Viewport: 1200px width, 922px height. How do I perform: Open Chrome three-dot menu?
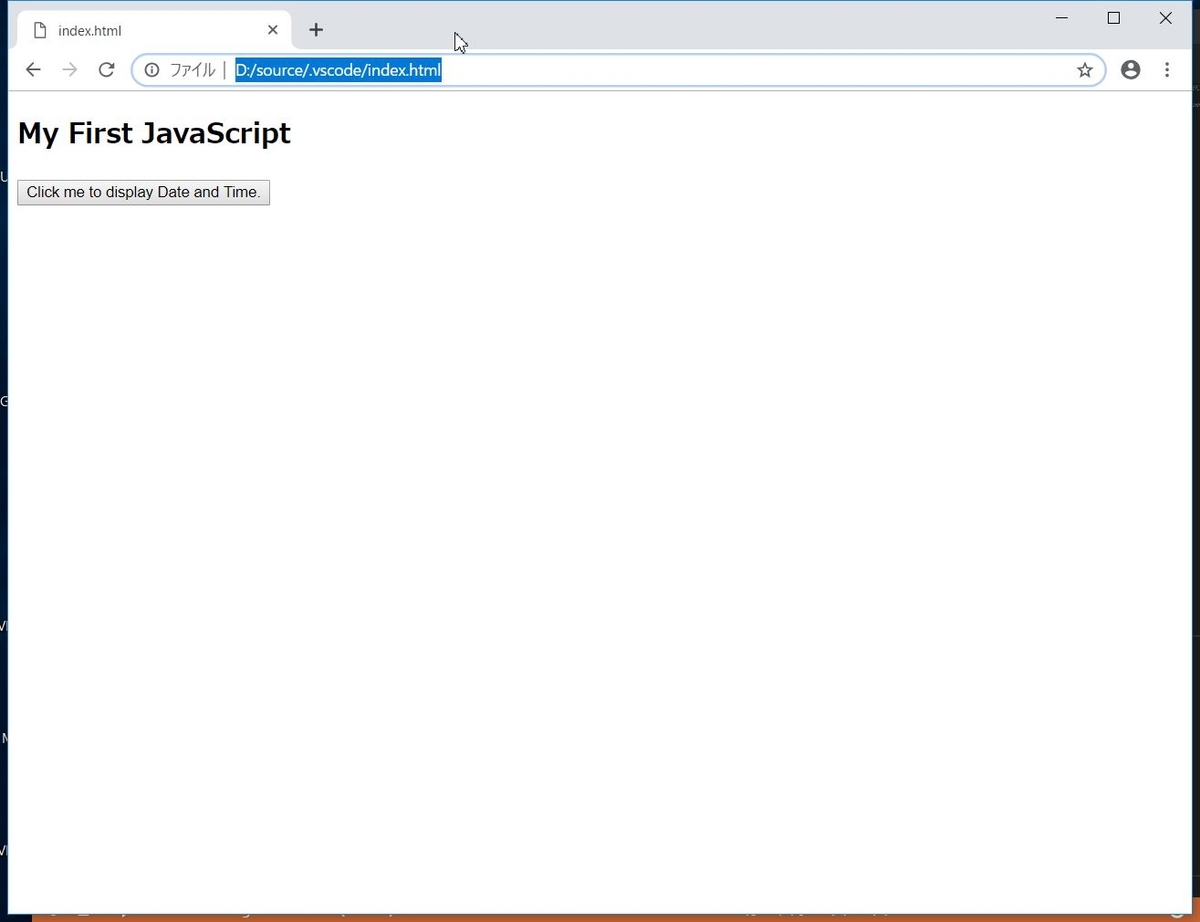tap(1167, 70)
